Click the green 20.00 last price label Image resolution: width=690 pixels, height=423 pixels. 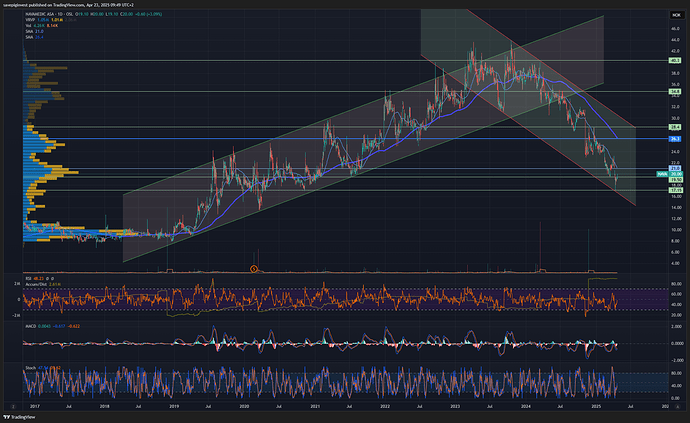click(x=675, y=174)
